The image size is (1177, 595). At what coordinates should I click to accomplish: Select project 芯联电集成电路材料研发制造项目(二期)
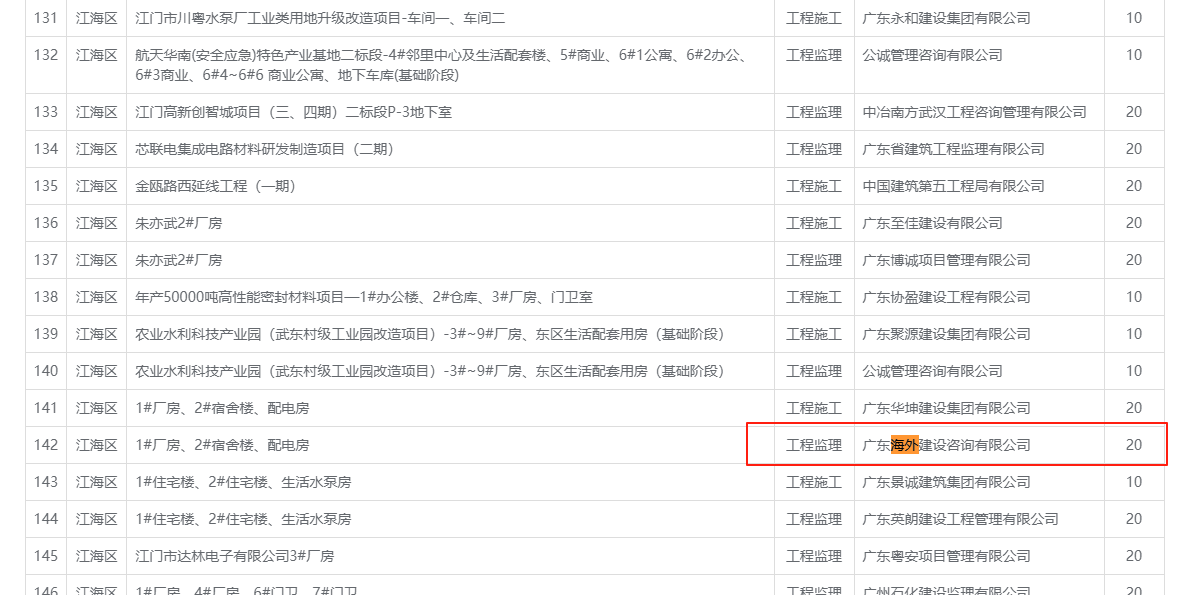click(265, 149)
